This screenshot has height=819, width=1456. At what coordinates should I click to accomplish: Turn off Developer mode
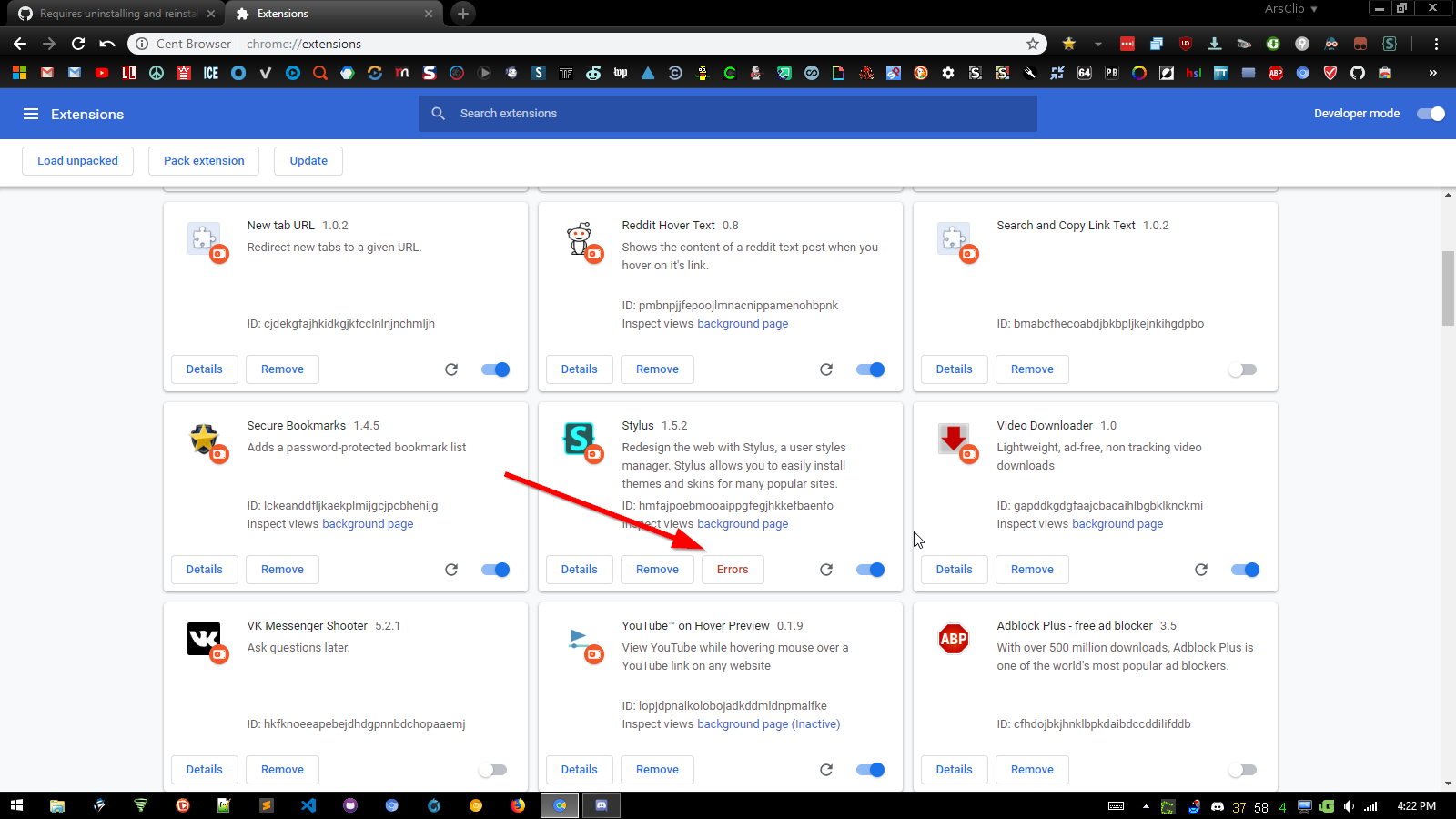click(x=1430, y=114)
